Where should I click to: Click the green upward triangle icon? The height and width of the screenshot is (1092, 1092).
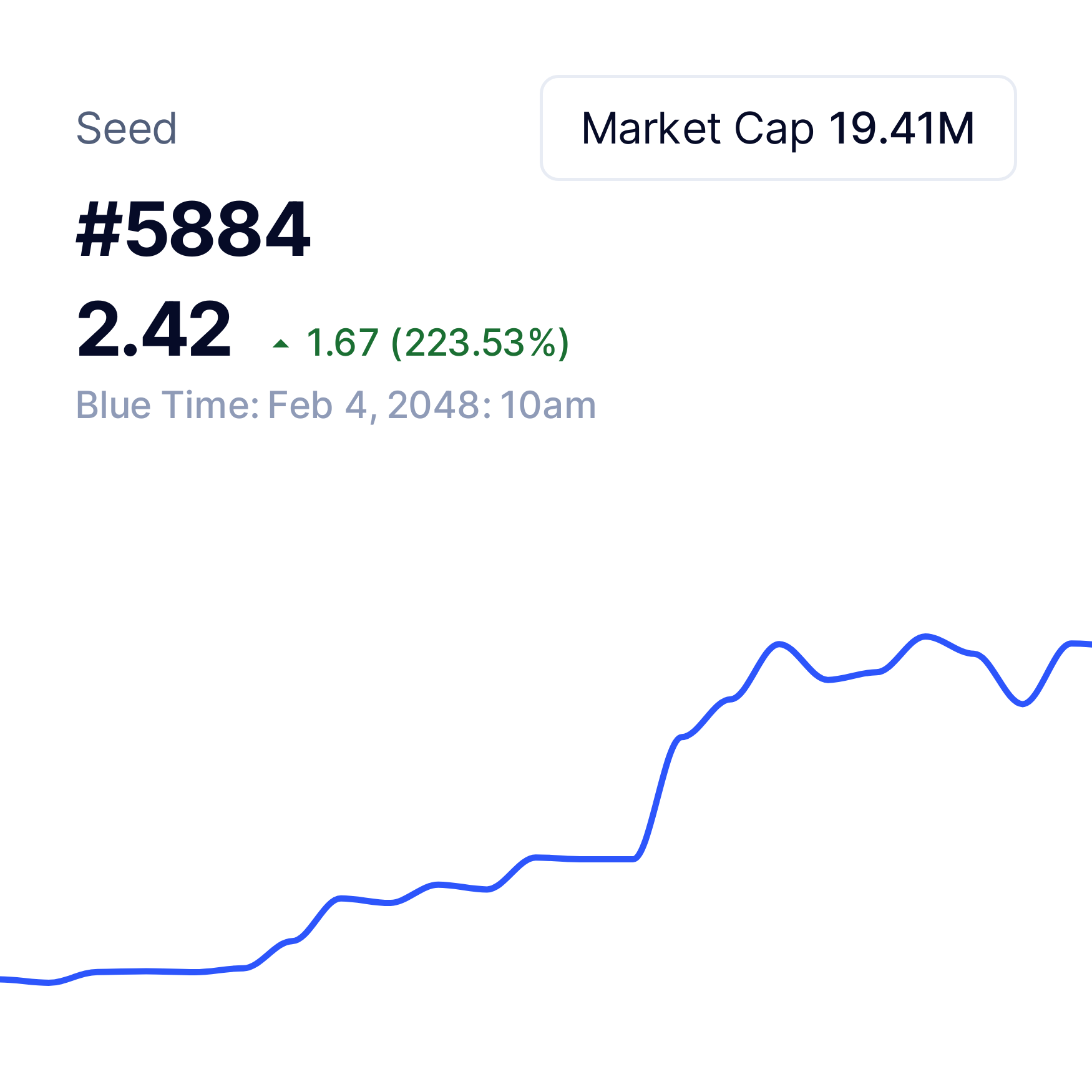281,343
